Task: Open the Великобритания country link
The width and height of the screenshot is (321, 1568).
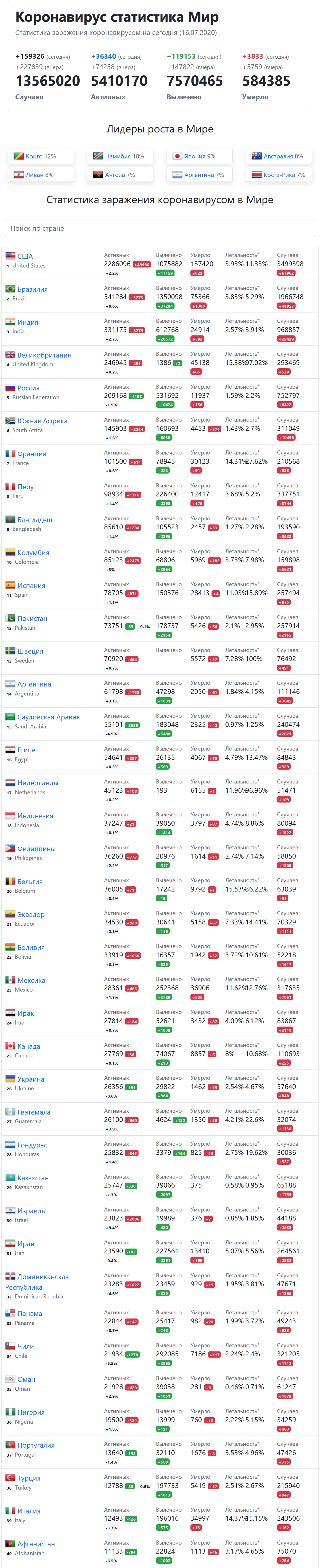Action: click(x=44, y=355)
